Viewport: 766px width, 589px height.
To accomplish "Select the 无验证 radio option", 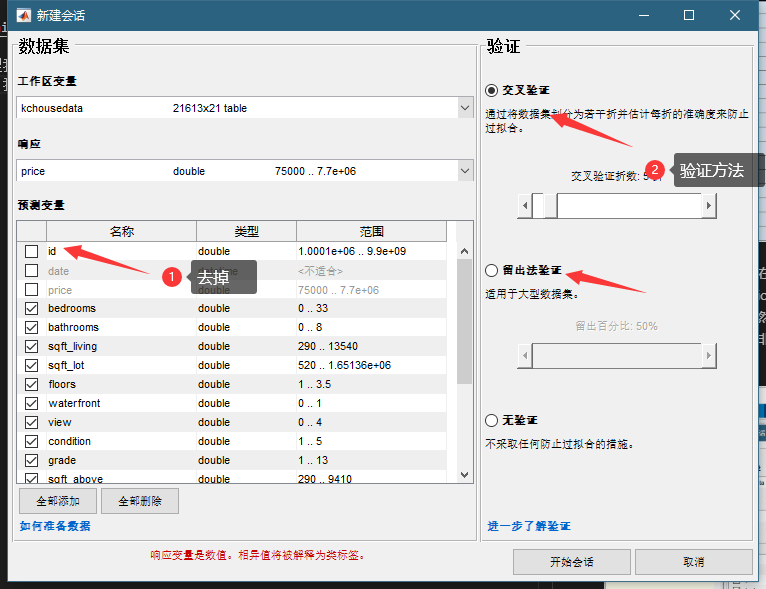I will point(492,421).
